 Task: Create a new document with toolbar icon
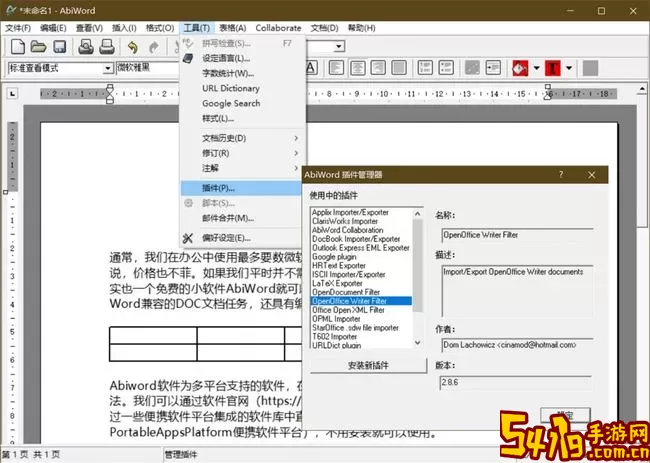18,46
